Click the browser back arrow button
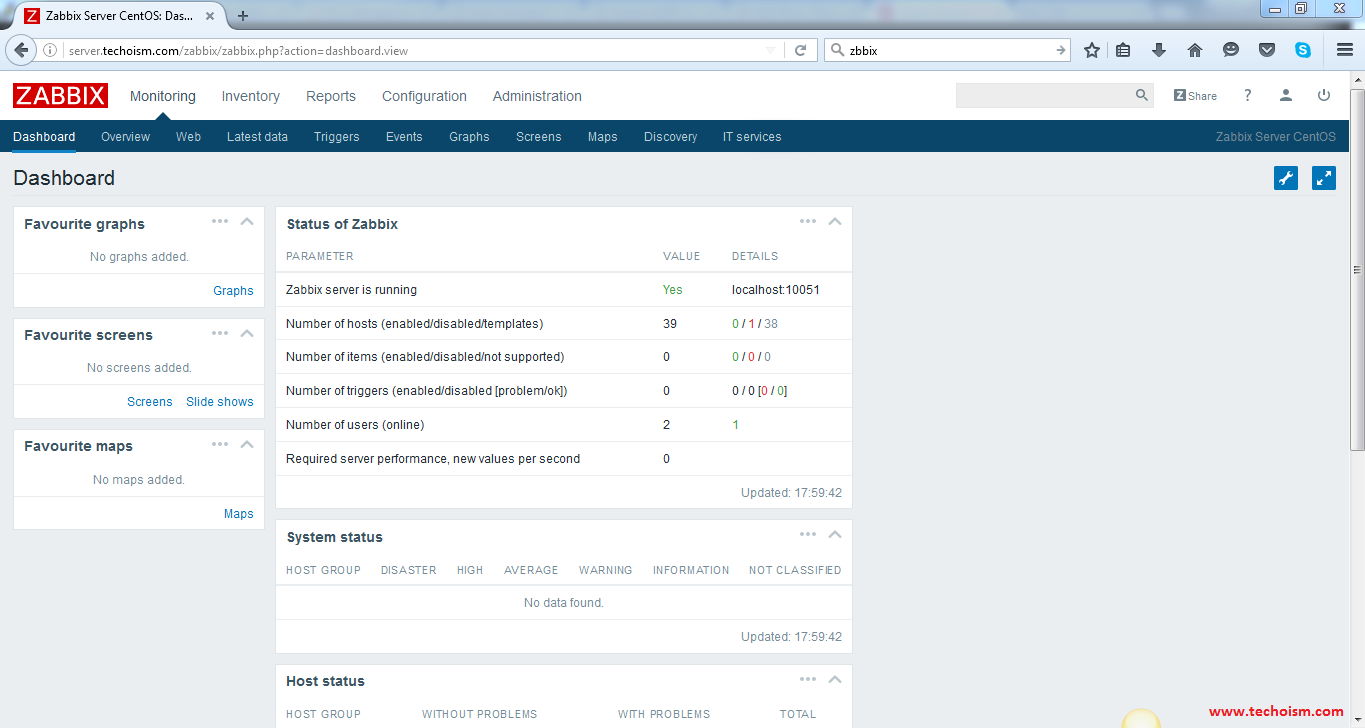1365x728 pixels. 22,50
